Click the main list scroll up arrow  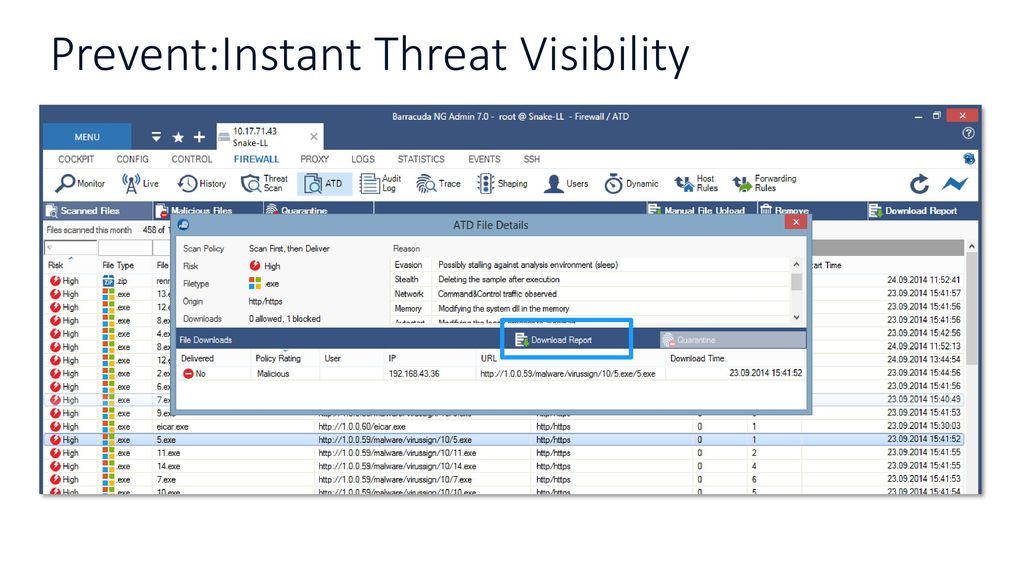pyautogui.click(x=971, y=246)
